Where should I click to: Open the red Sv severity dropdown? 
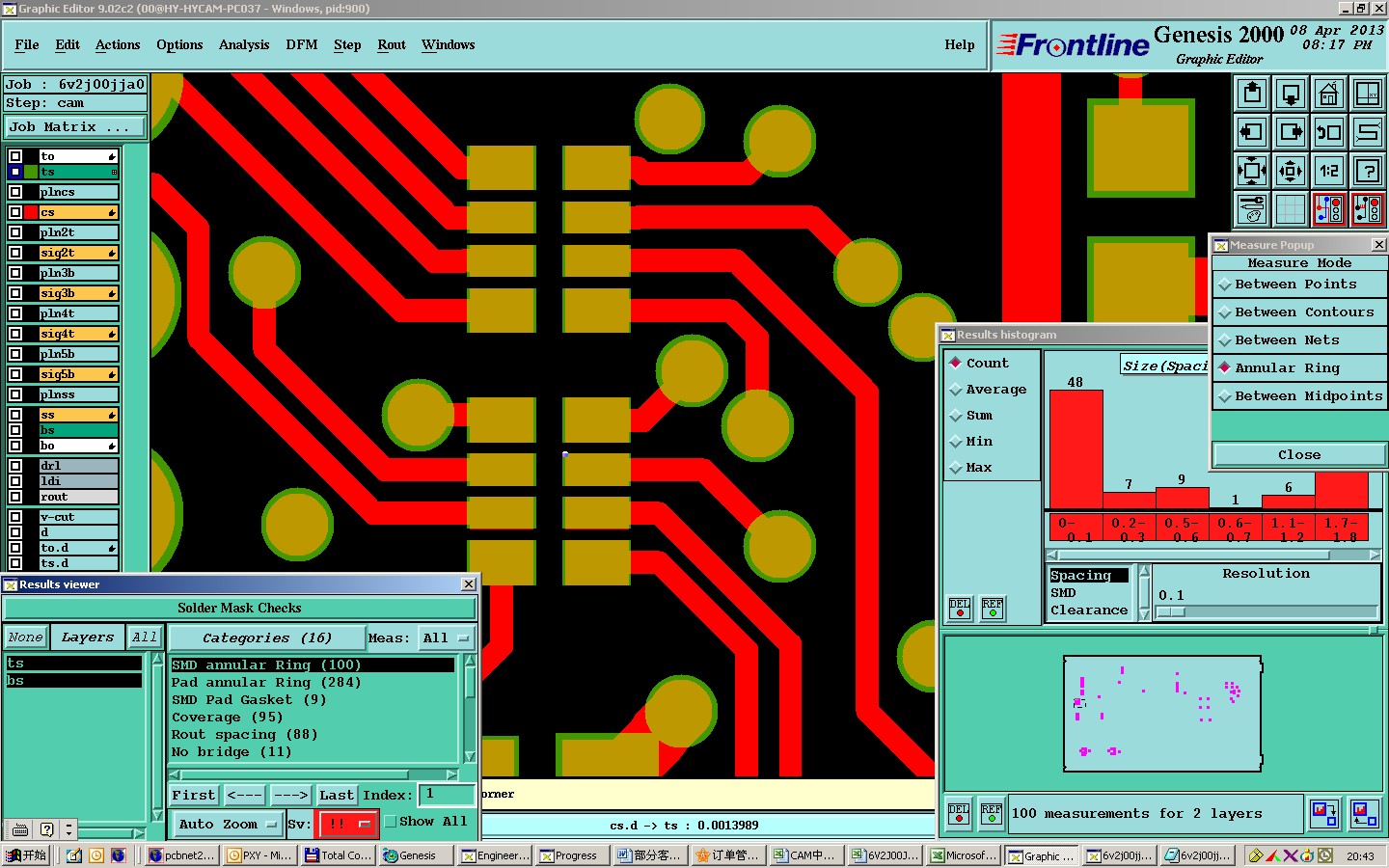[x=347, y=825]
